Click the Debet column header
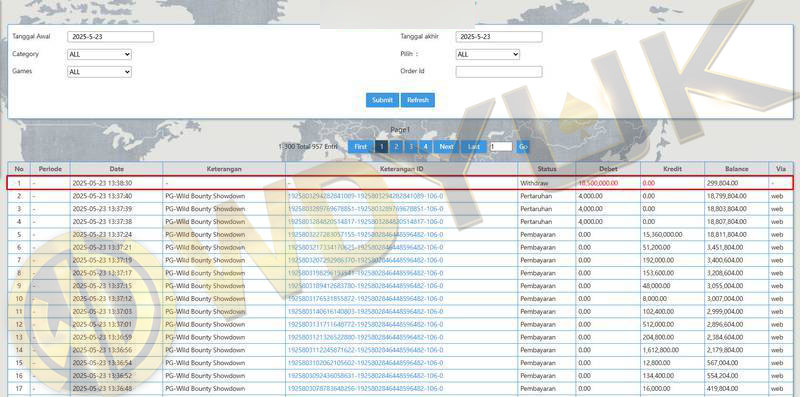800x397 pixels. pyautogui.click(x=608, y=169)
